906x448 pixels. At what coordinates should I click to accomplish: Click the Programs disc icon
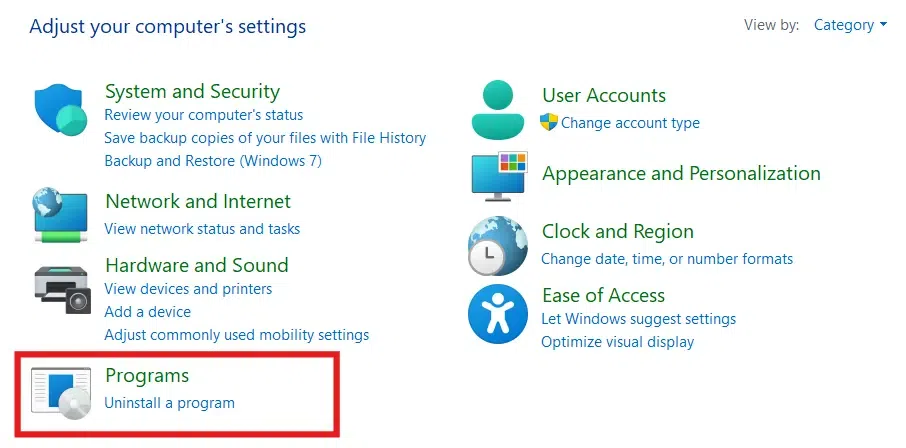click(x=62, y=391)
